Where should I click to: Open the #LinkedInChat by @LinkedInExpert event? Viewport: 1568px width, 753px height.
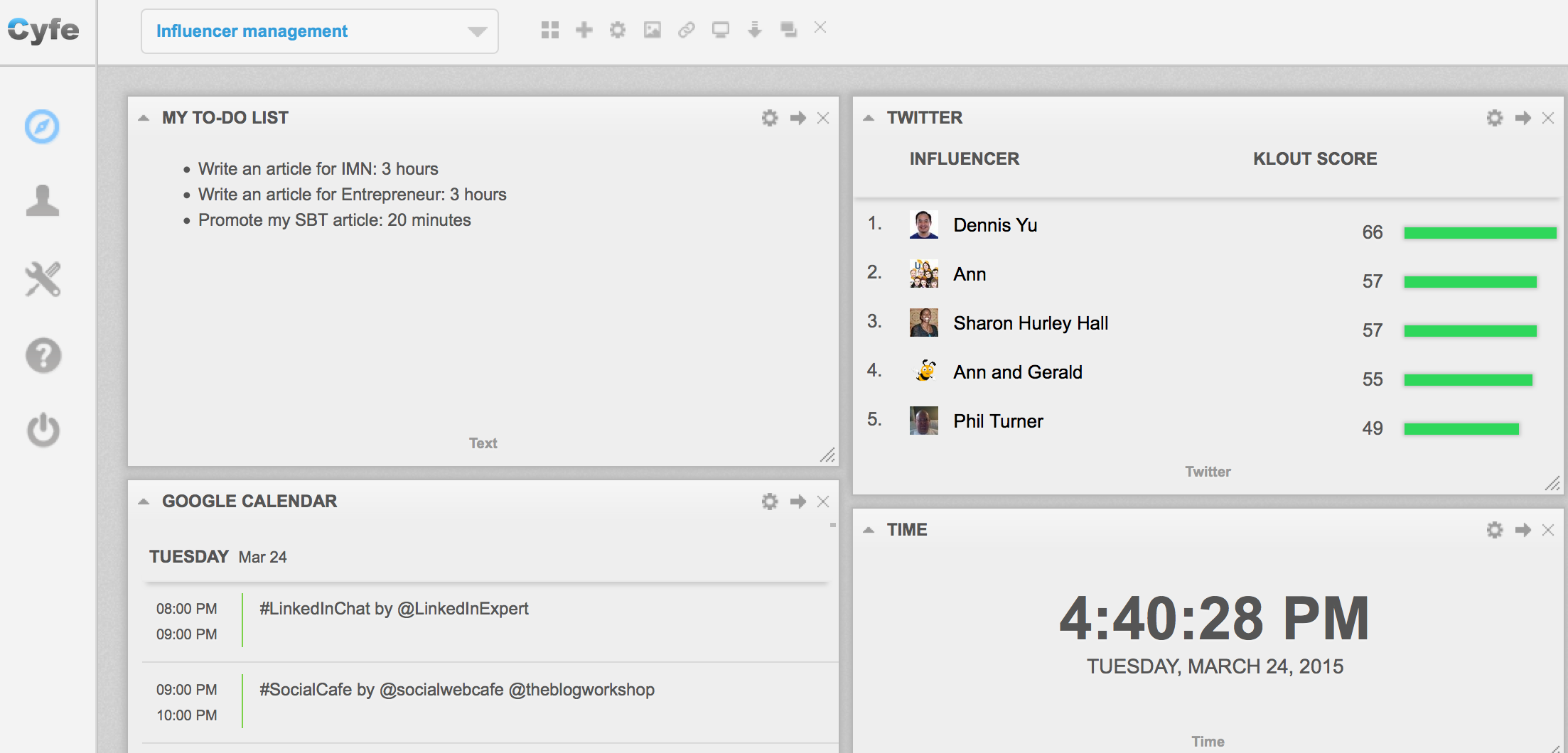tap(394, 609)
